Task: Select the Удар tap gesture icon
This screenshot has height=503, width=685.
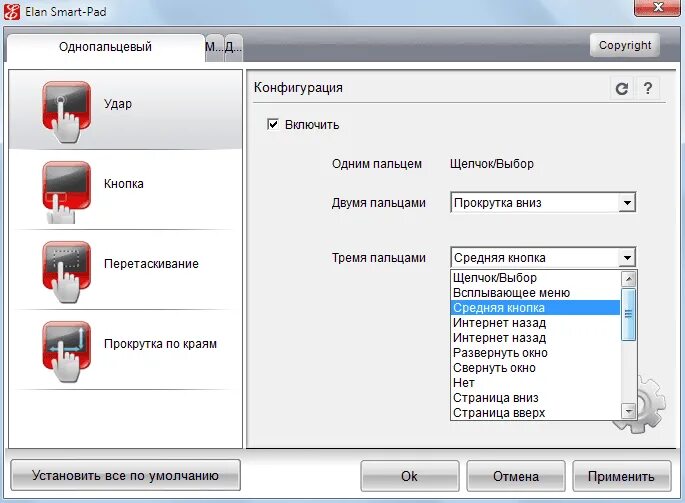Action: coord(66,112)
